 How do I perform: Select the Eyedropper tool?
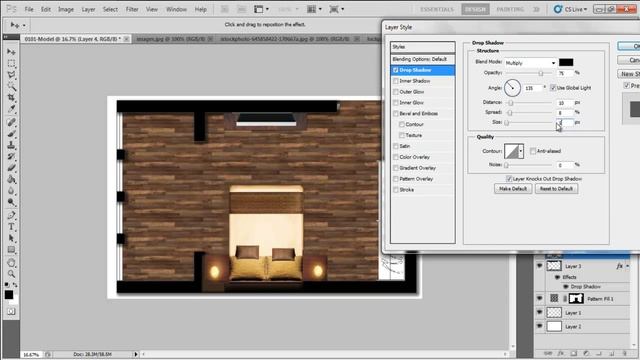point(11,109)
